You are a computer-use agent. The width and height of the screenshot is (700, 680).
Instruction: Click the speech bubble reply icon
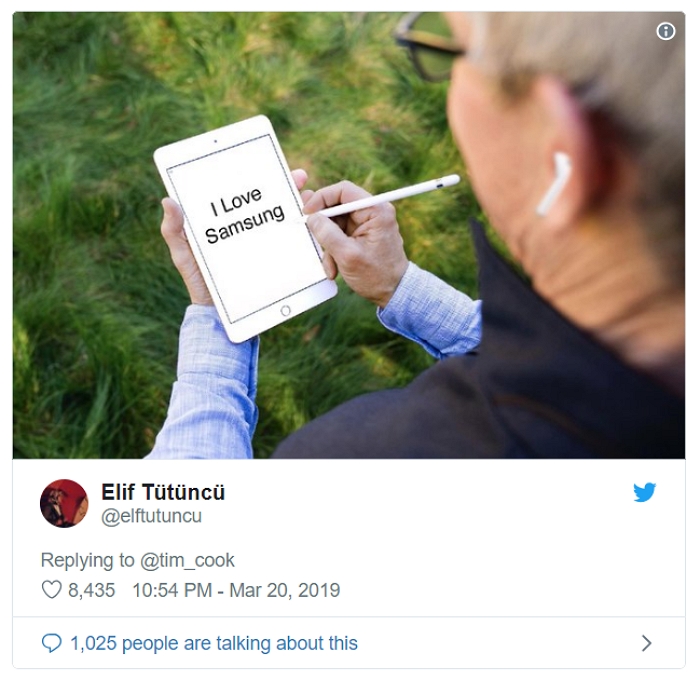click(x=51, y=643)
